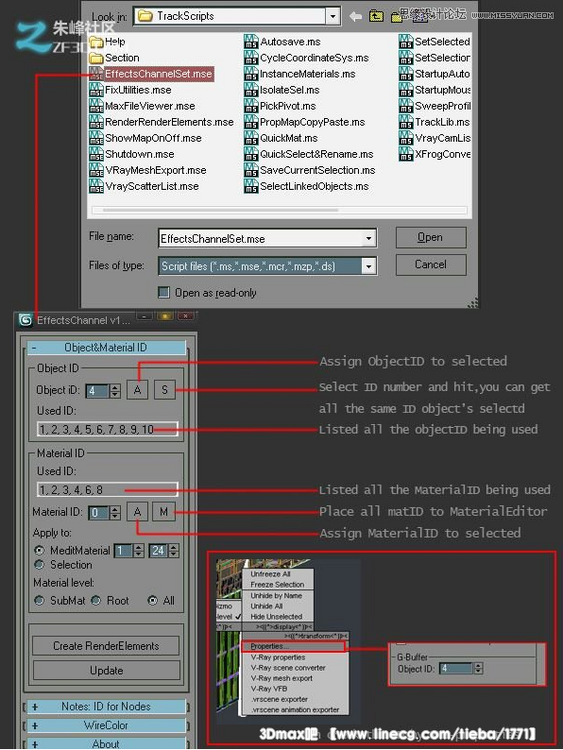Choose Hide Unselected menu entry
Viewport: 563px width, 750px height.
point(276,617)
